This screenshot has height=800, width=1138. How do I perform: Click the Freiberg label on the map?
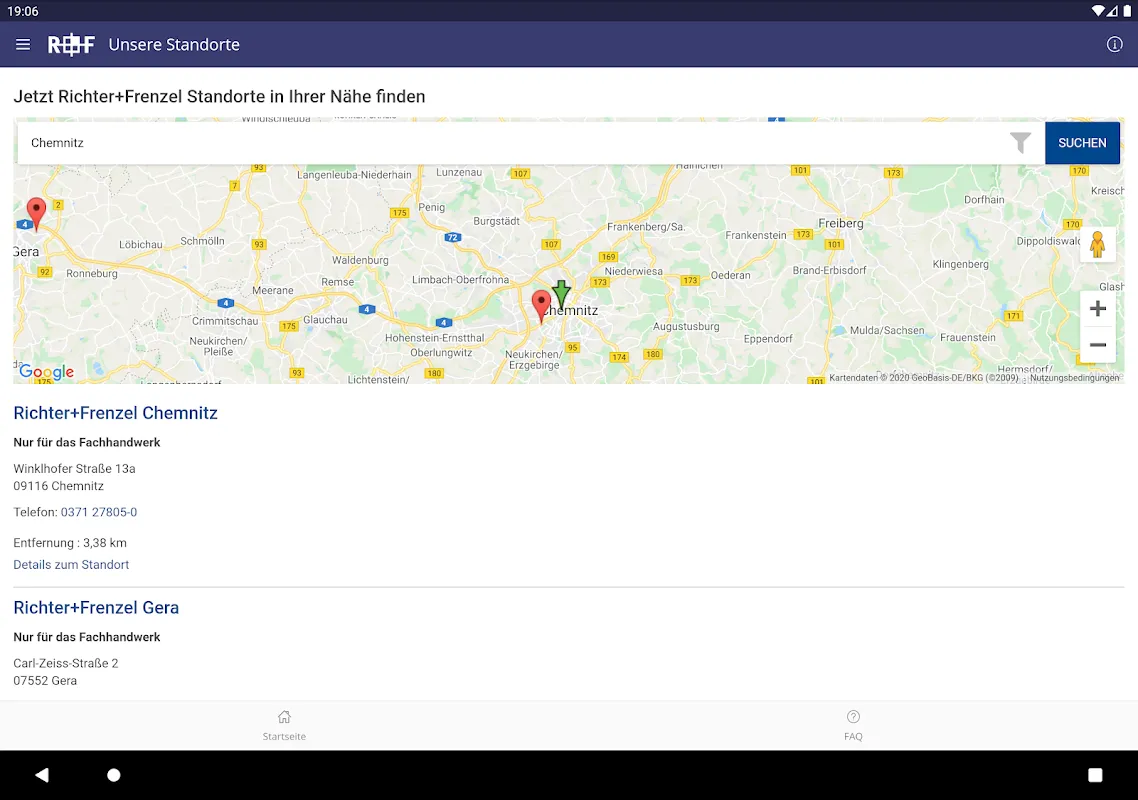coord(840,224)
